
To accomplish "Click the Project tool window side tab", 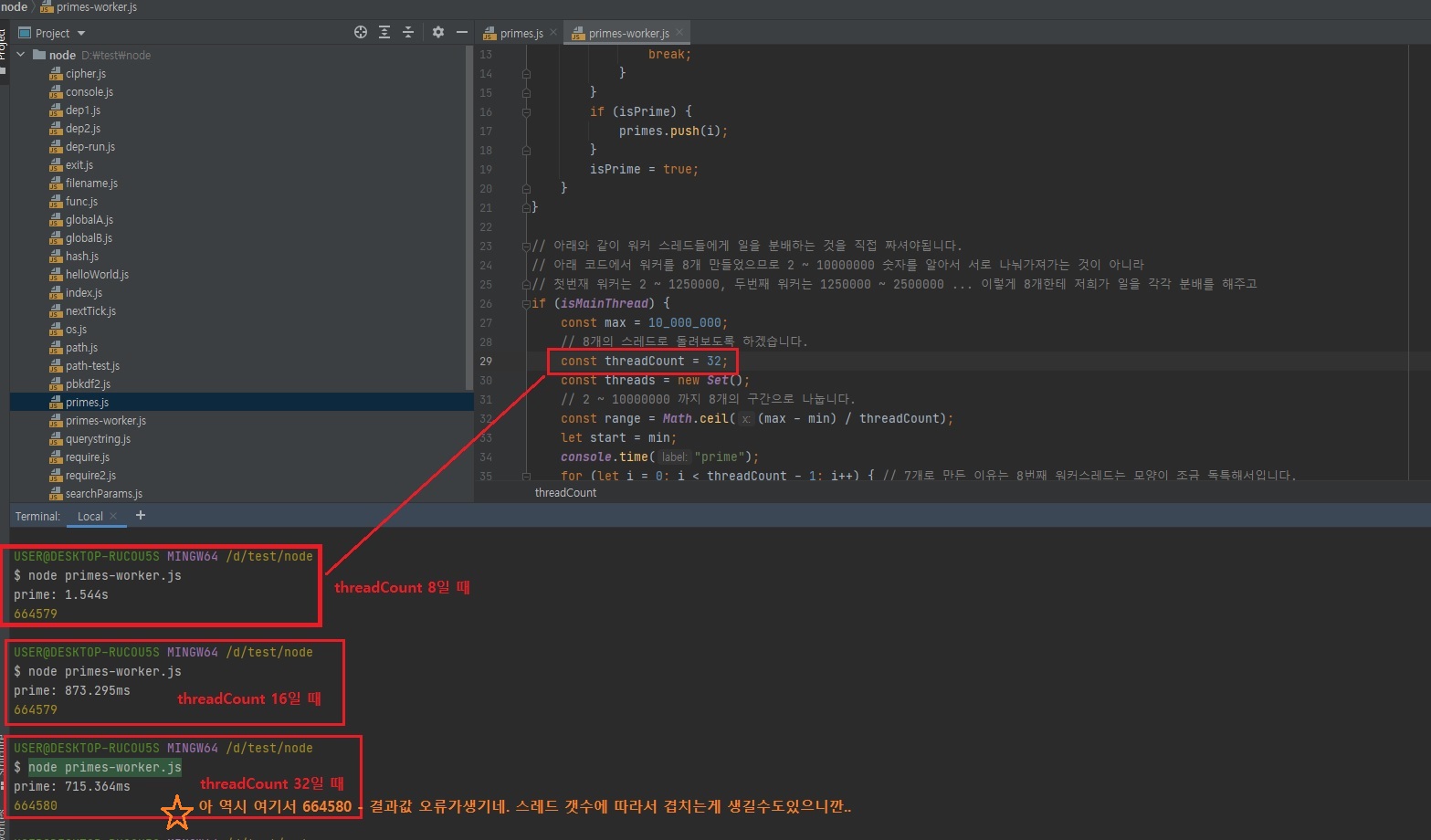I will pos(4,50).
